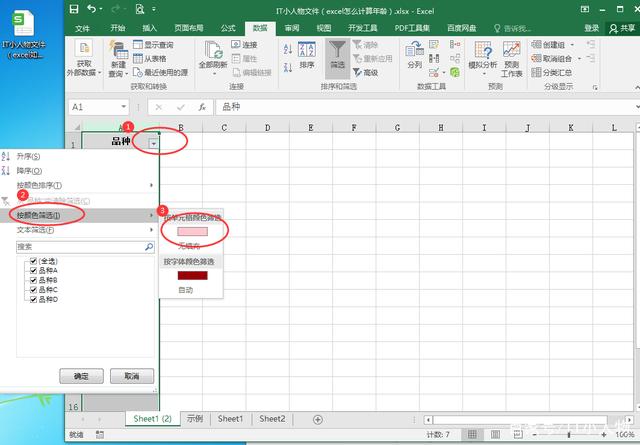Open the 新建查询 dropdown

tap(118, 60)
